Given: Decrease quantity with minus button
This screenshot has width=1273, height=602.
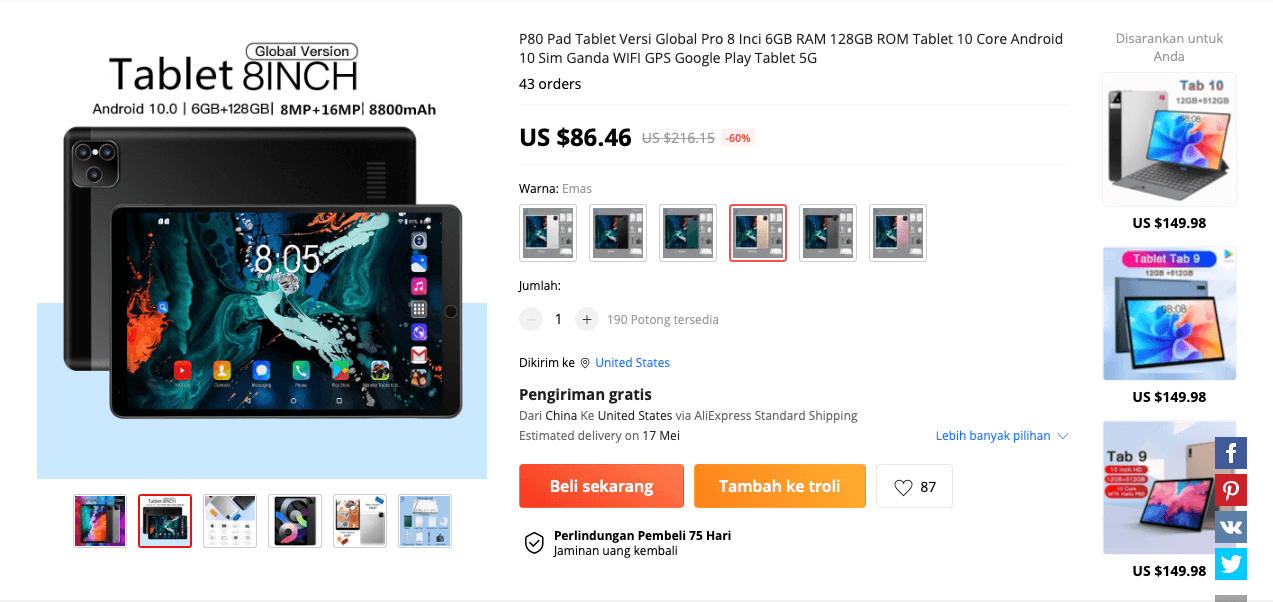Looking at the screenshot, I should pyautogui.click(x=531, y=319).
